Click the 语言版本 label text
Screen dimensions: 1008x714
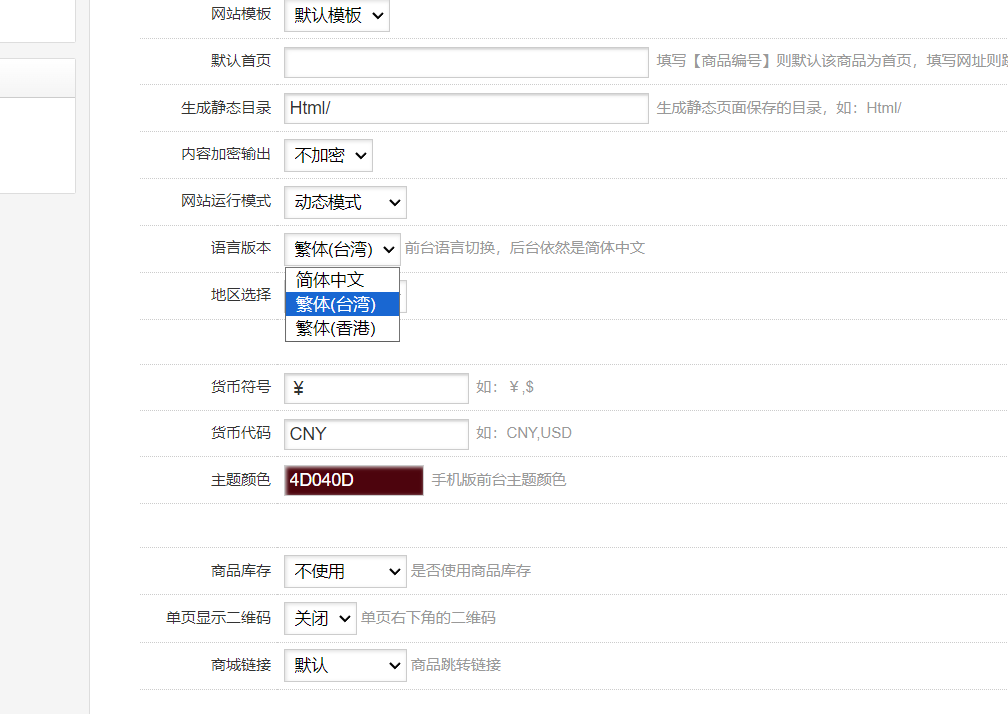pos(241,247)
